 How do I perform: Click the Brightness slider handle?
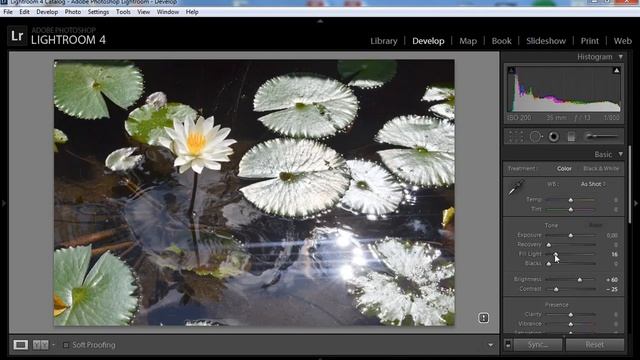click(x=580, y=280)
